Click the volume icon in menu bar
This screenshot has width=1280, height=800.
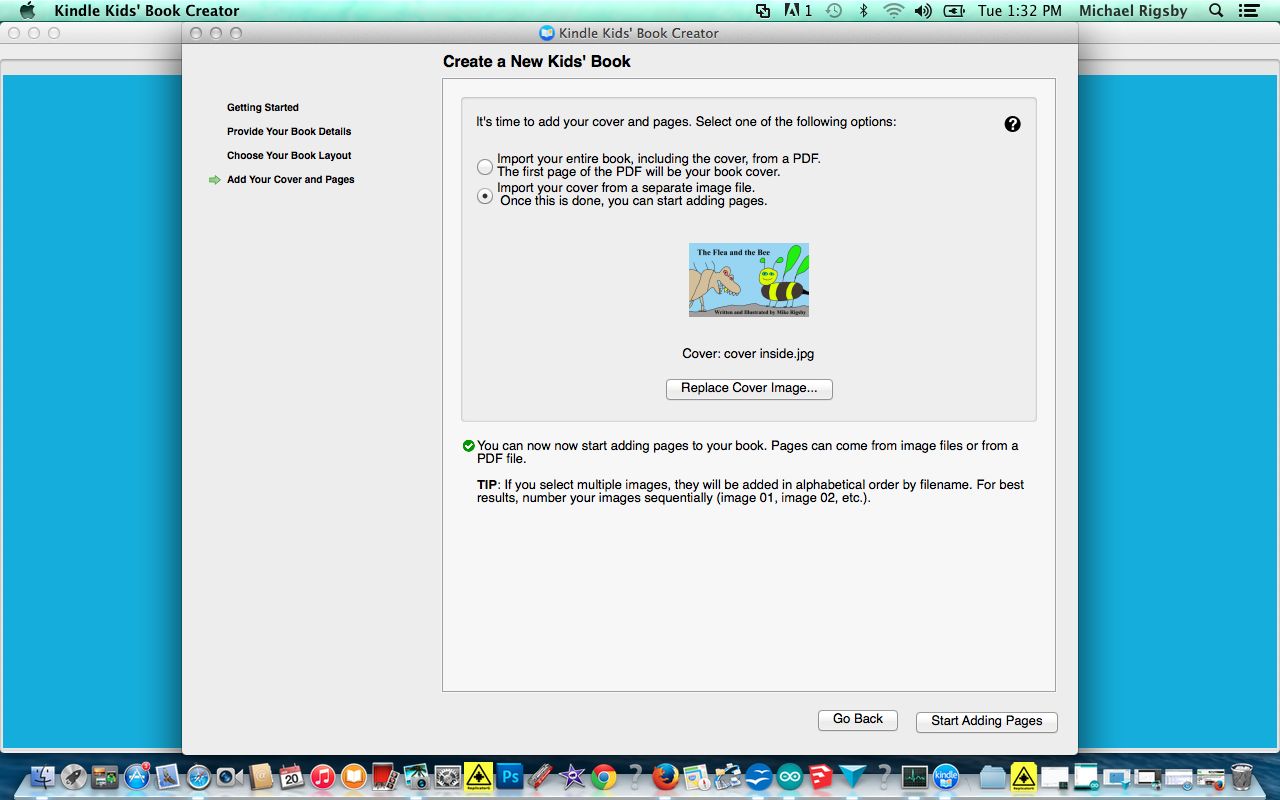(923, 11)
